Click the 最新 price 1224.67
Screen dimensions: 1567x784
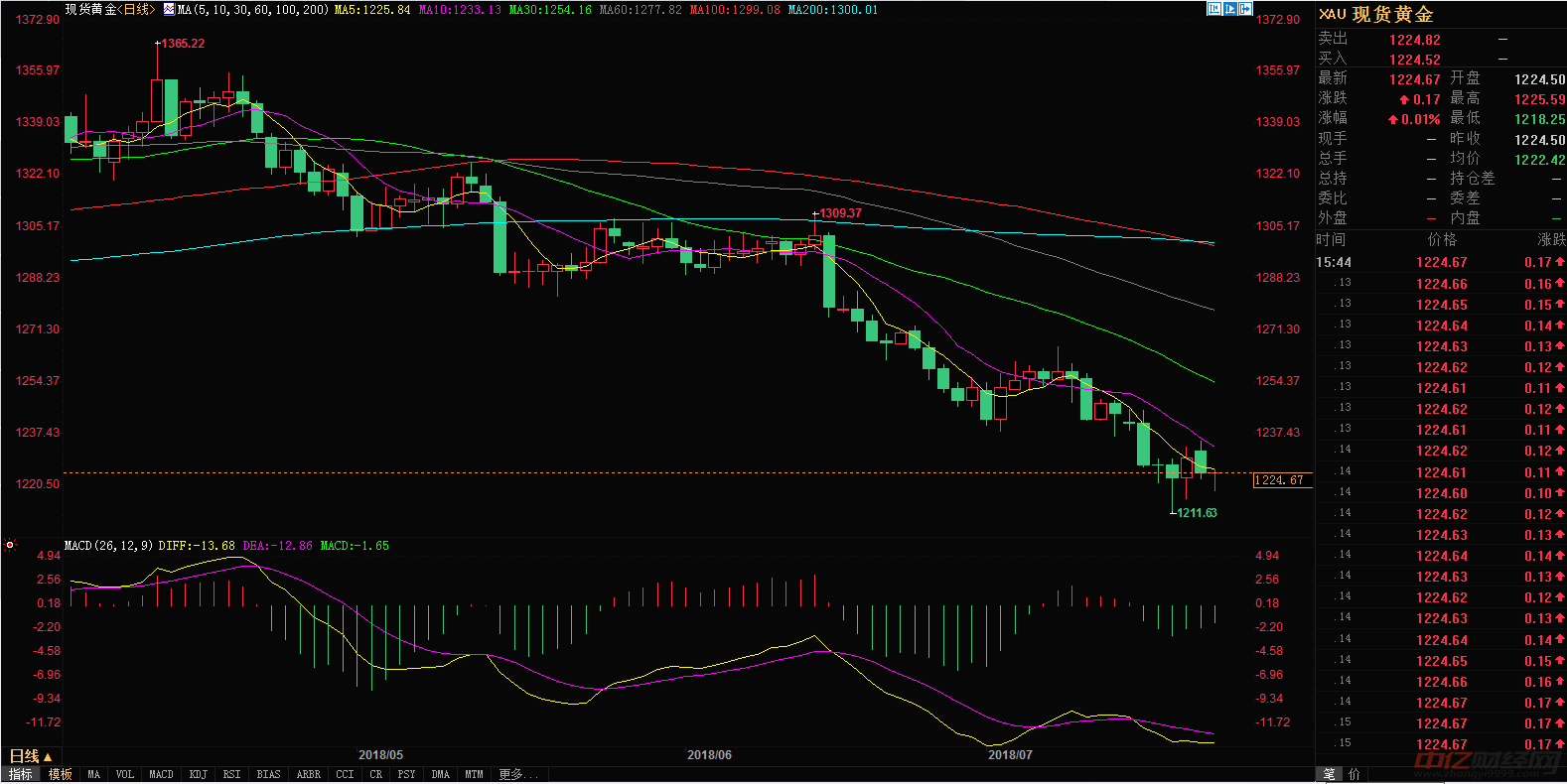pyautogui.click(x=1414, y=79)
